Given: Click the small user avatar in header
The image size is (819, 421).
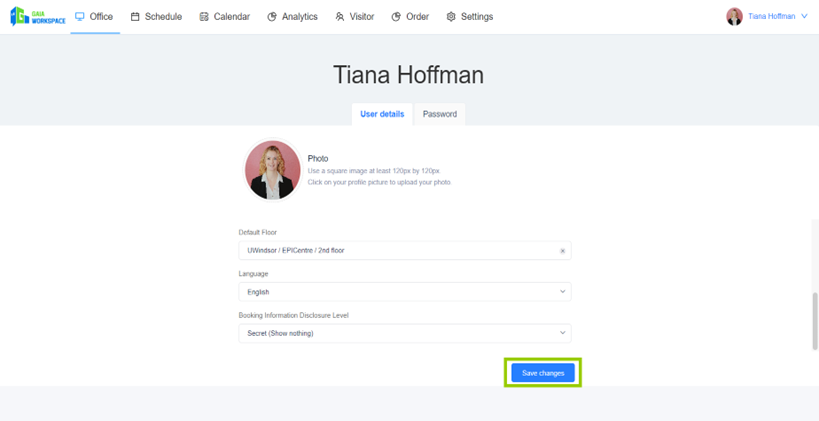Looking at the screenshot, I should pyautogui.click(x=734, y=17).
